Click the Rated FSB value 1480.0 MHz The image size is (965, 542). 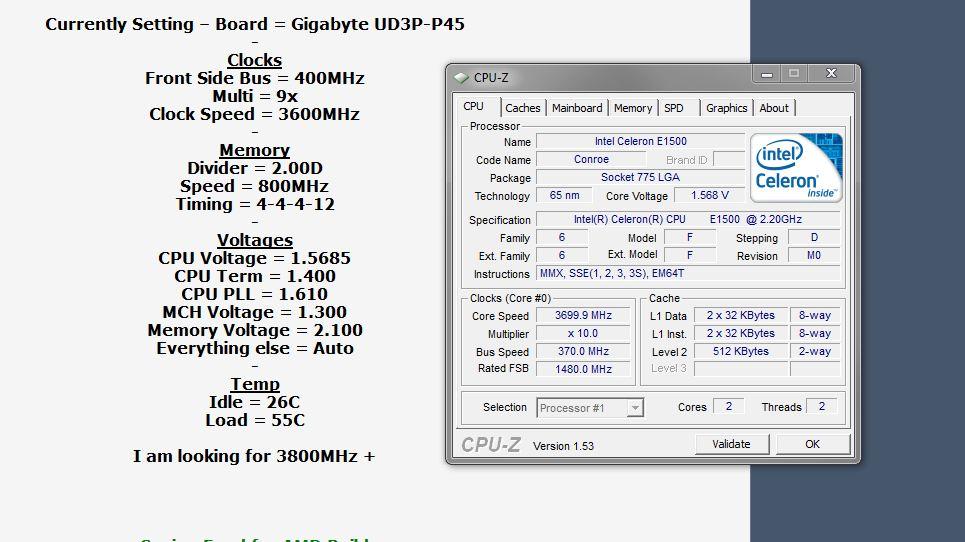[583, 369]
